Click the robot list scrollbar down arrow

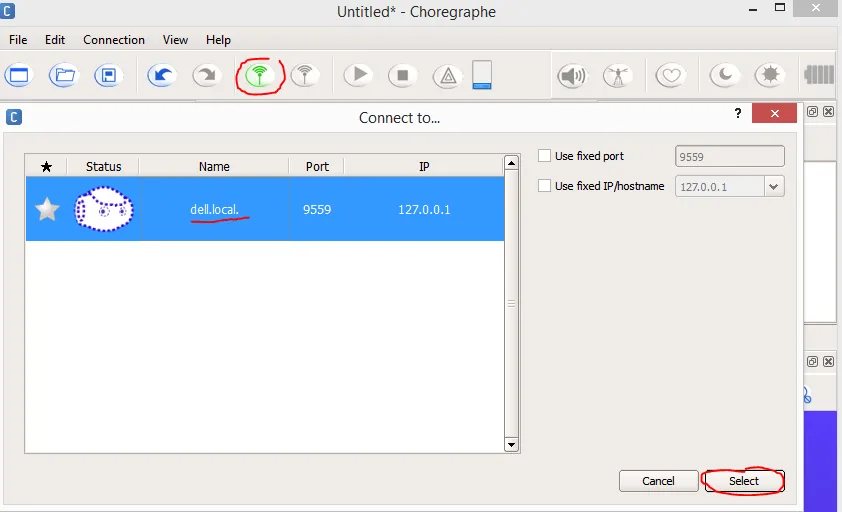tap(511, 444)
